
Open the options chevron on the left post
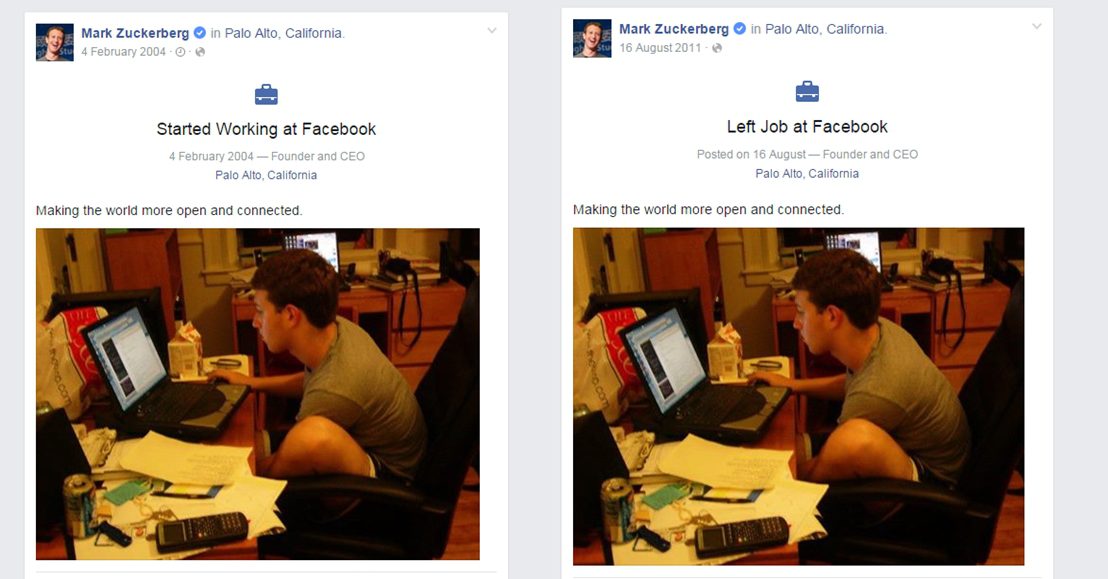[x=492, y=30]
